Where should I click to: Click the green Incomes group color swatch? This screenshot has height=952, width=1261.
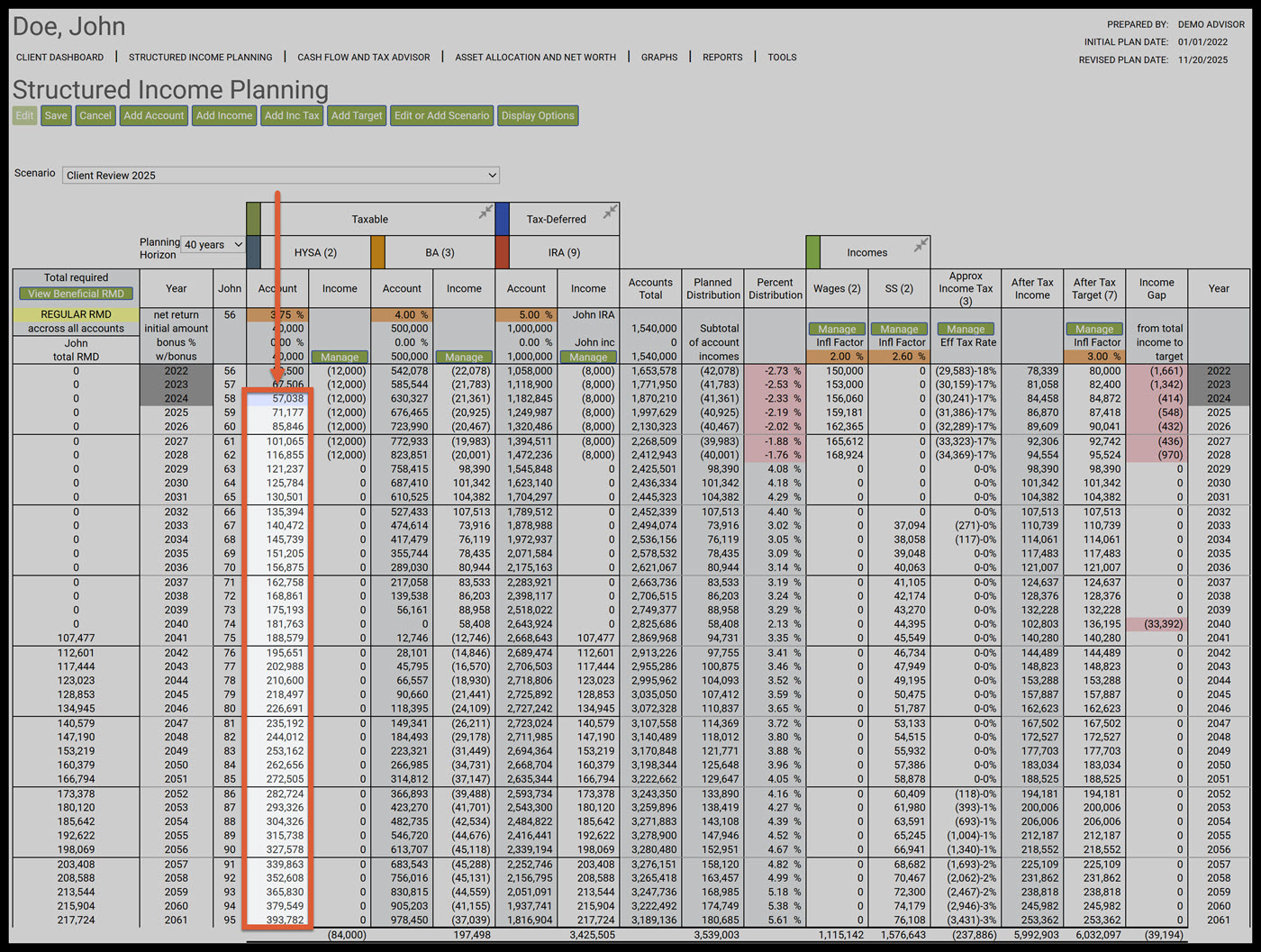pos(813,252)
